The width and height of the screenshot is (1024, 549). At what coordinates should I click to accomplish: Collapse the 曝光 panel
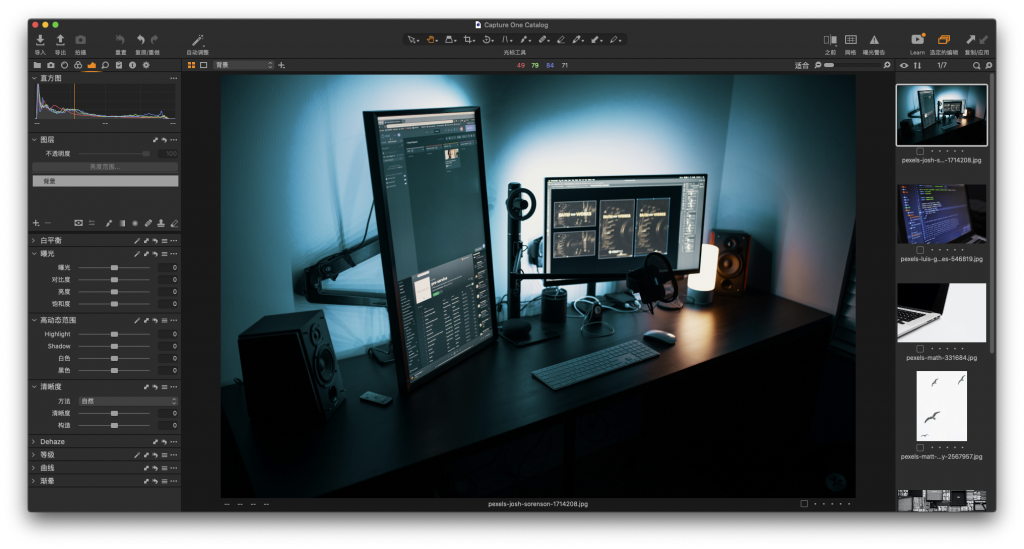coord(34,253)
